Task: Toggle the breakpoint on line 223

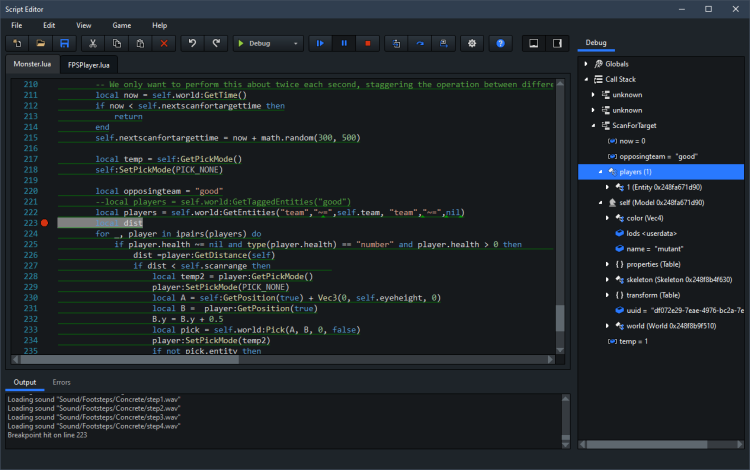Action: coord(46,223)
